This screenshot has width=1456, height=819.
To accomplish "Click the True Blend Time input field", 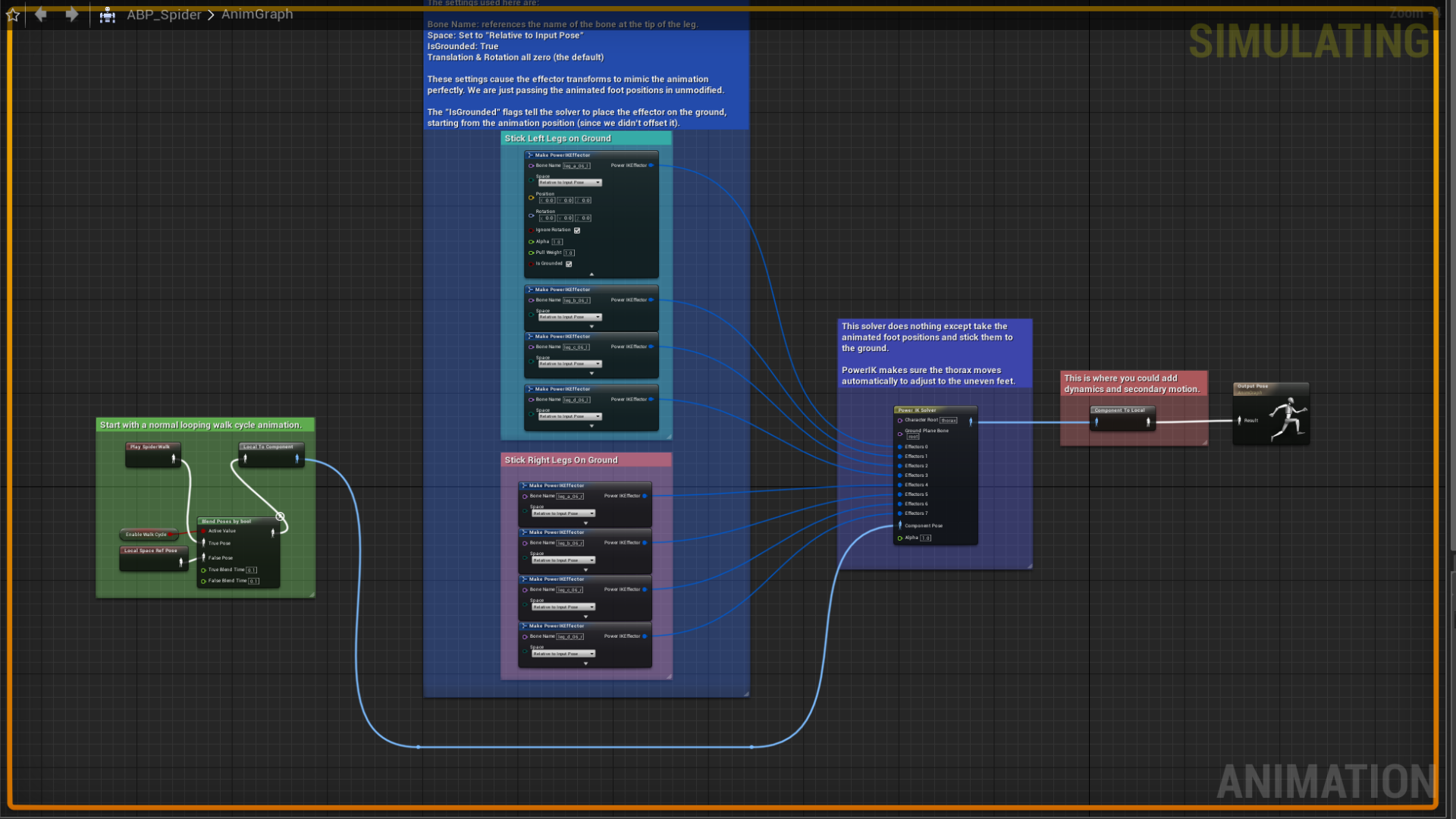I will point(252,570).
